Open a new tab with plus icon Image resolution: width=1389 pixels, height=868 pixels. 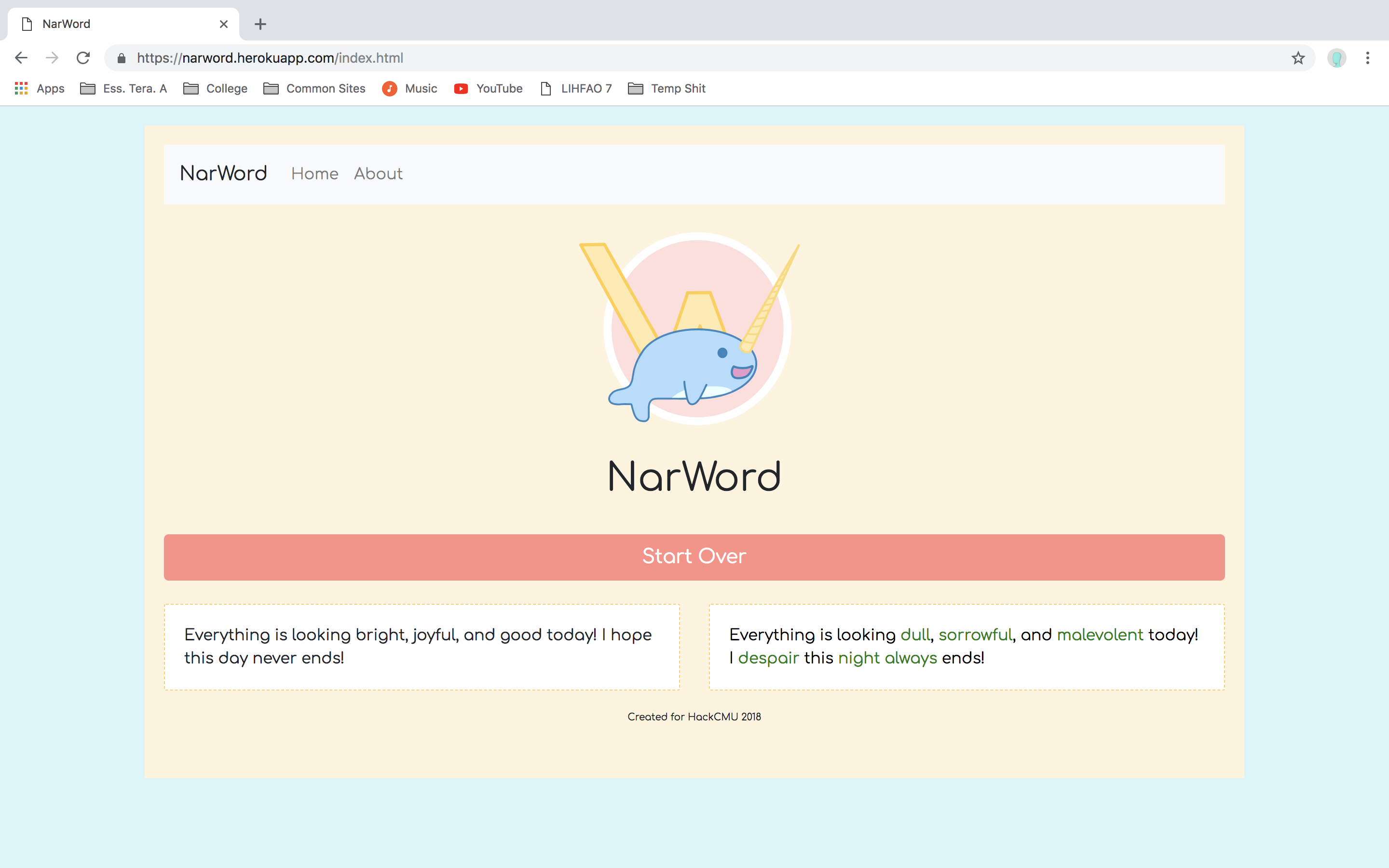(260, 24)
